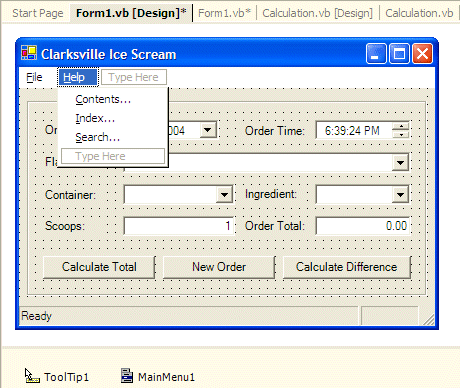This screenshot has width=460, height=388.
Task: Select the Form1.vb [Design] tab
Action: [131, 13]
